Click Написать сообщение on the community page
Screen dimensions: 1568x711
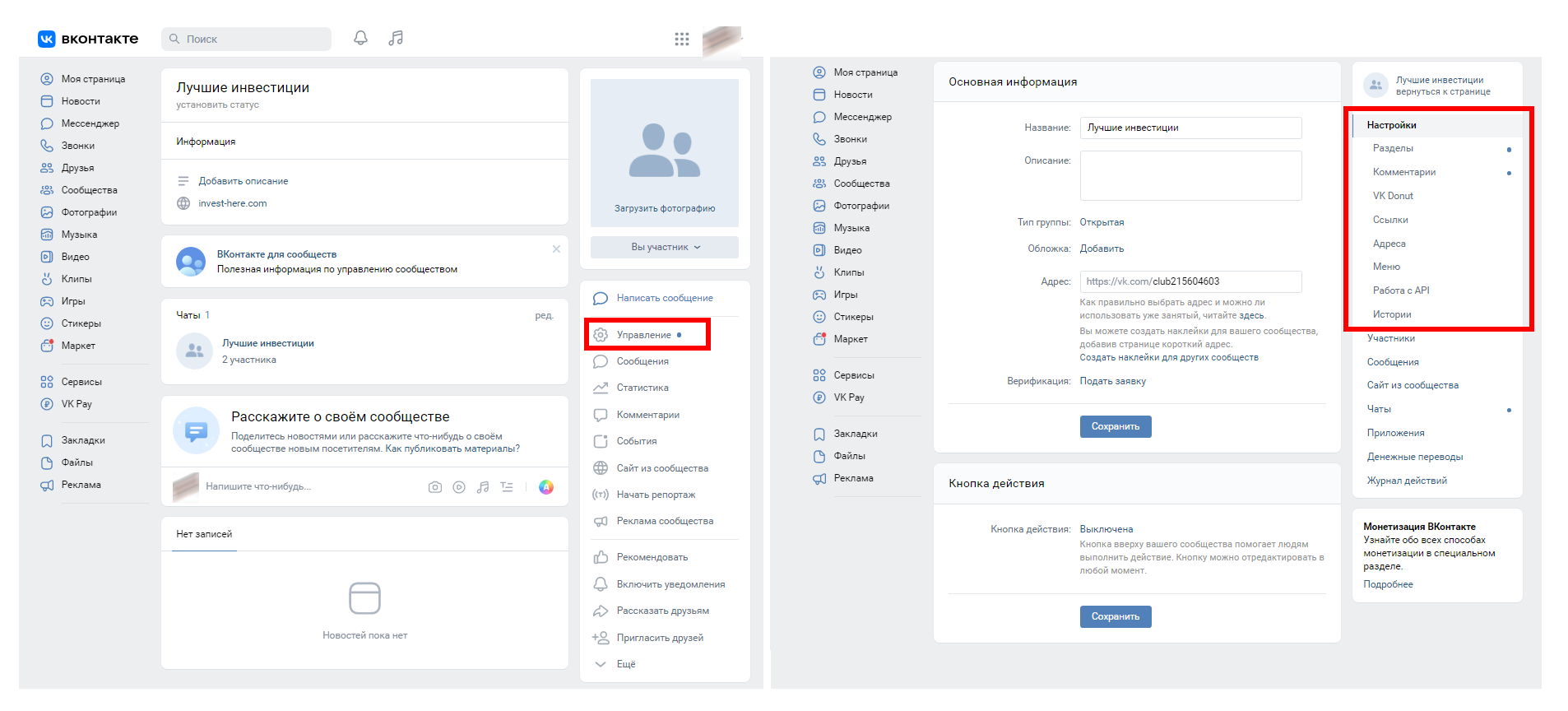[665, 298]
